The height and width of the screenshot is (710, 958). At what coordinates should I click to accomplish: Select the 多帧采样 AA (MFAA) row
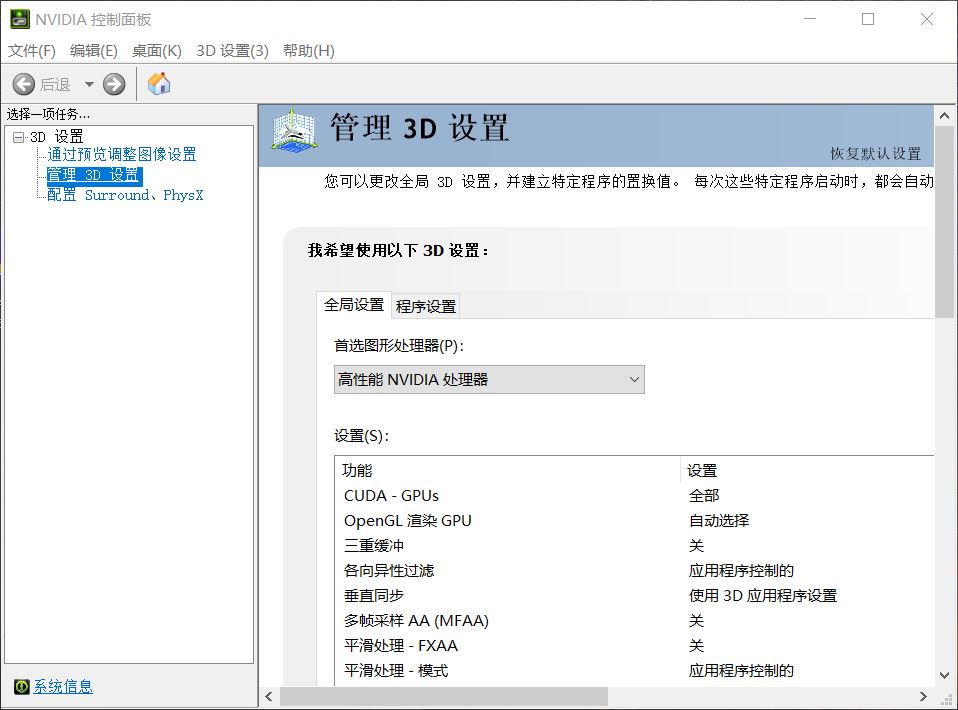(634, 621)
